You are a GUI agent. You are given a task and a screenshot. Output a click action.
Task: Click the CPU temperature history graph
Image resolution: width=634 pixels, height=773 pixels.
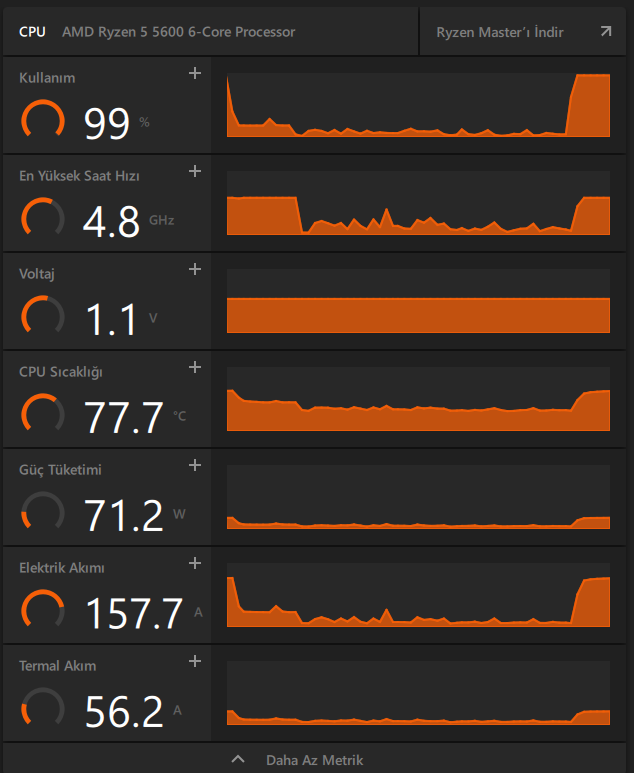418,399
